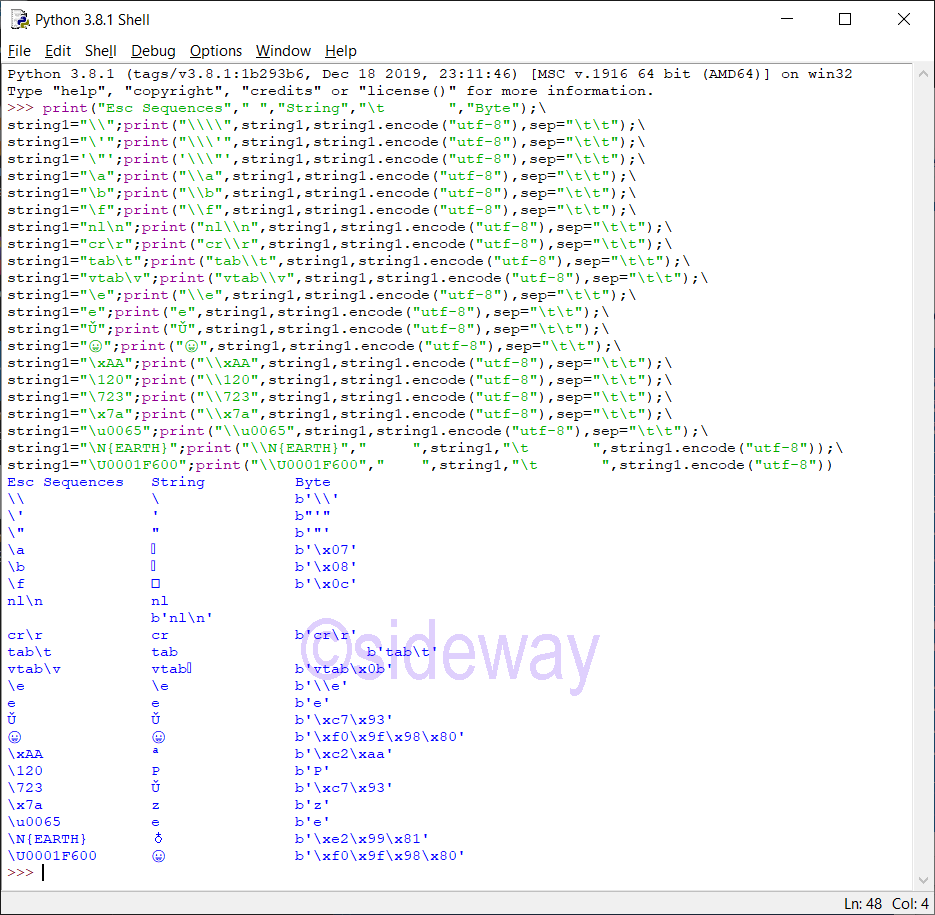The height and width of the screenshot is (915, 935).
Task: Click the 'Type "help", "copyright"' info line
Action: point(330,91)
